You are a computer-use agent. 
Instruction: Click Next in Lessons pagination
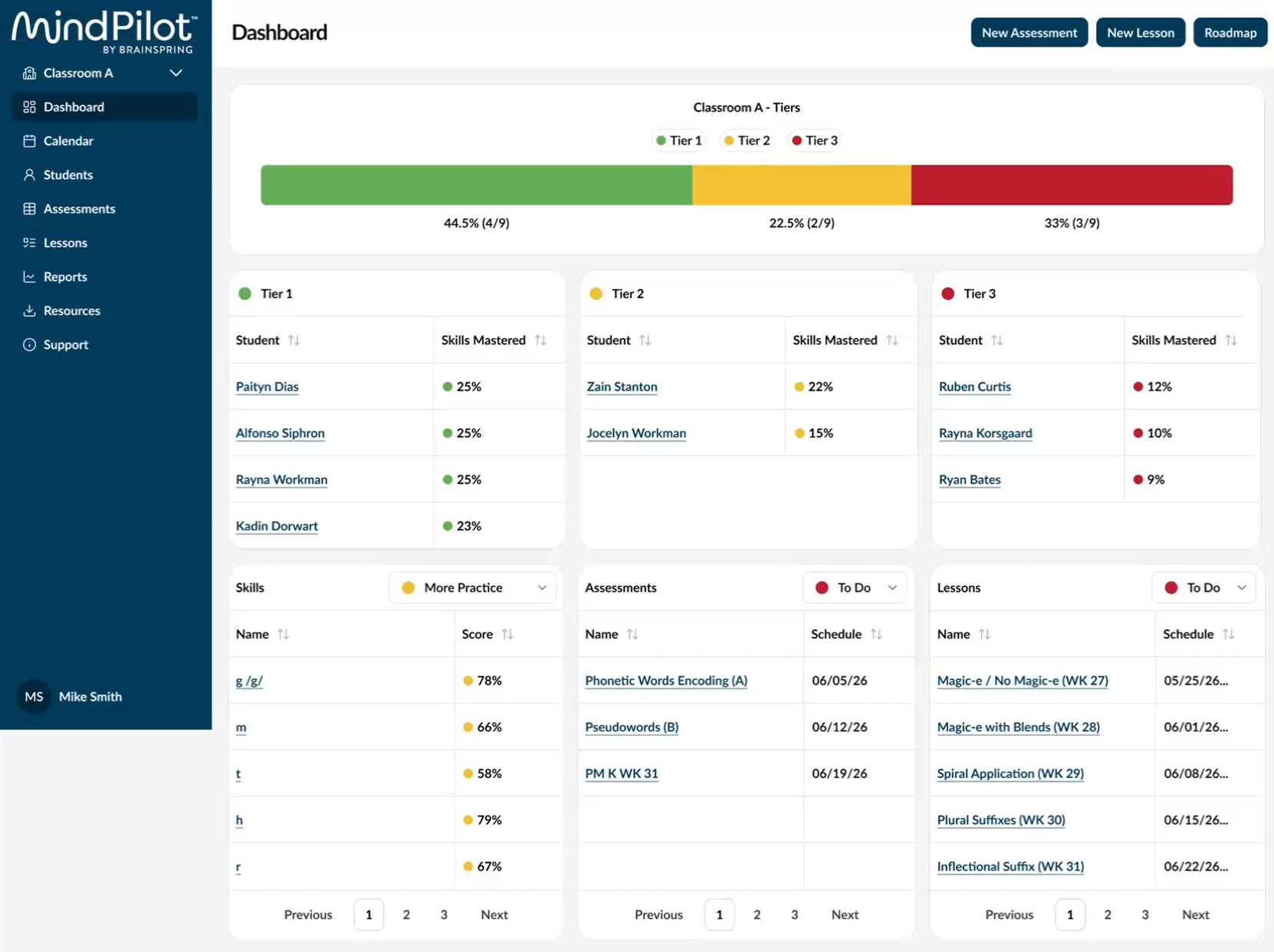(1196, 914)
